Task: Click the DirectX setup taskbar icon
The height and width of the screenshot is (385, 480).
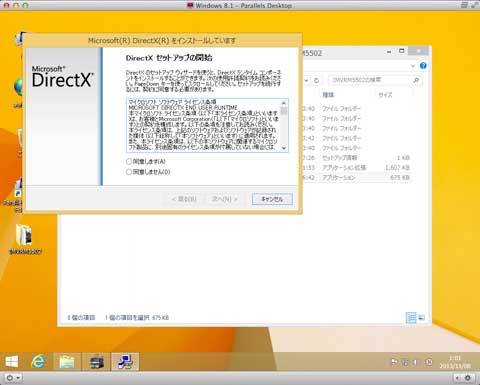Action: [x=125, y=362]
